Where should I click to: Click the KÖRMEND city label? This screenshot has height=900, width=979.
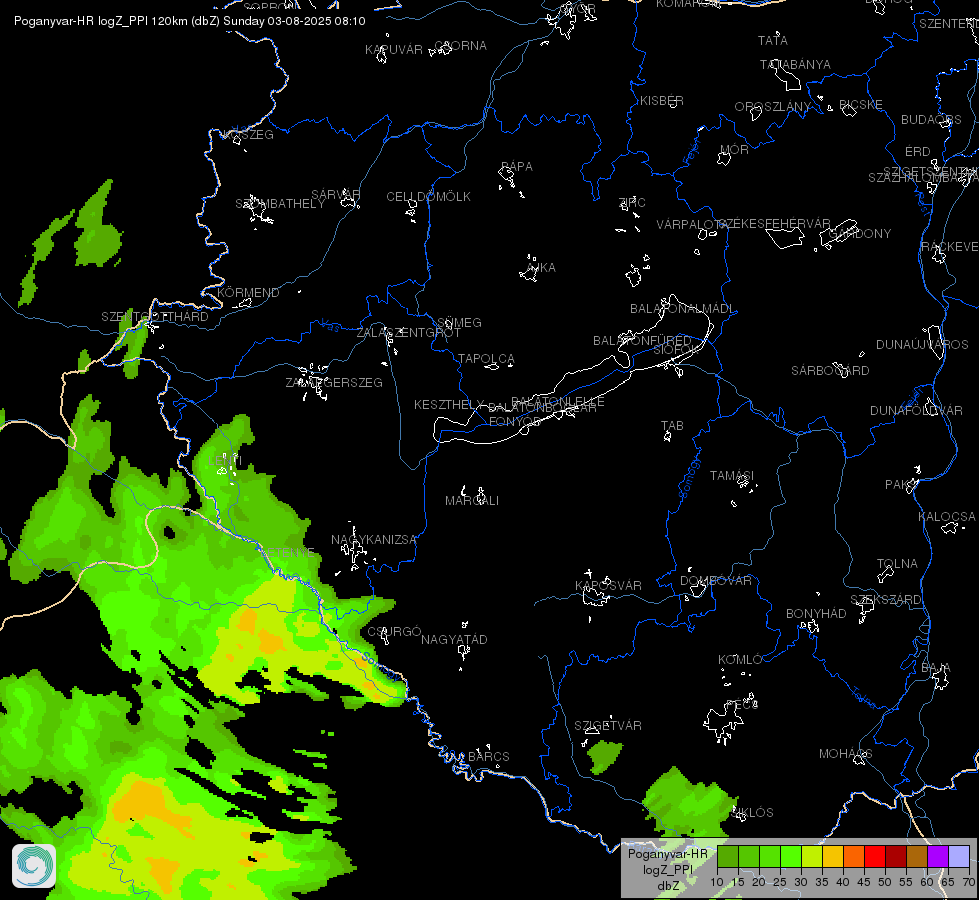(x=248, y=293)
